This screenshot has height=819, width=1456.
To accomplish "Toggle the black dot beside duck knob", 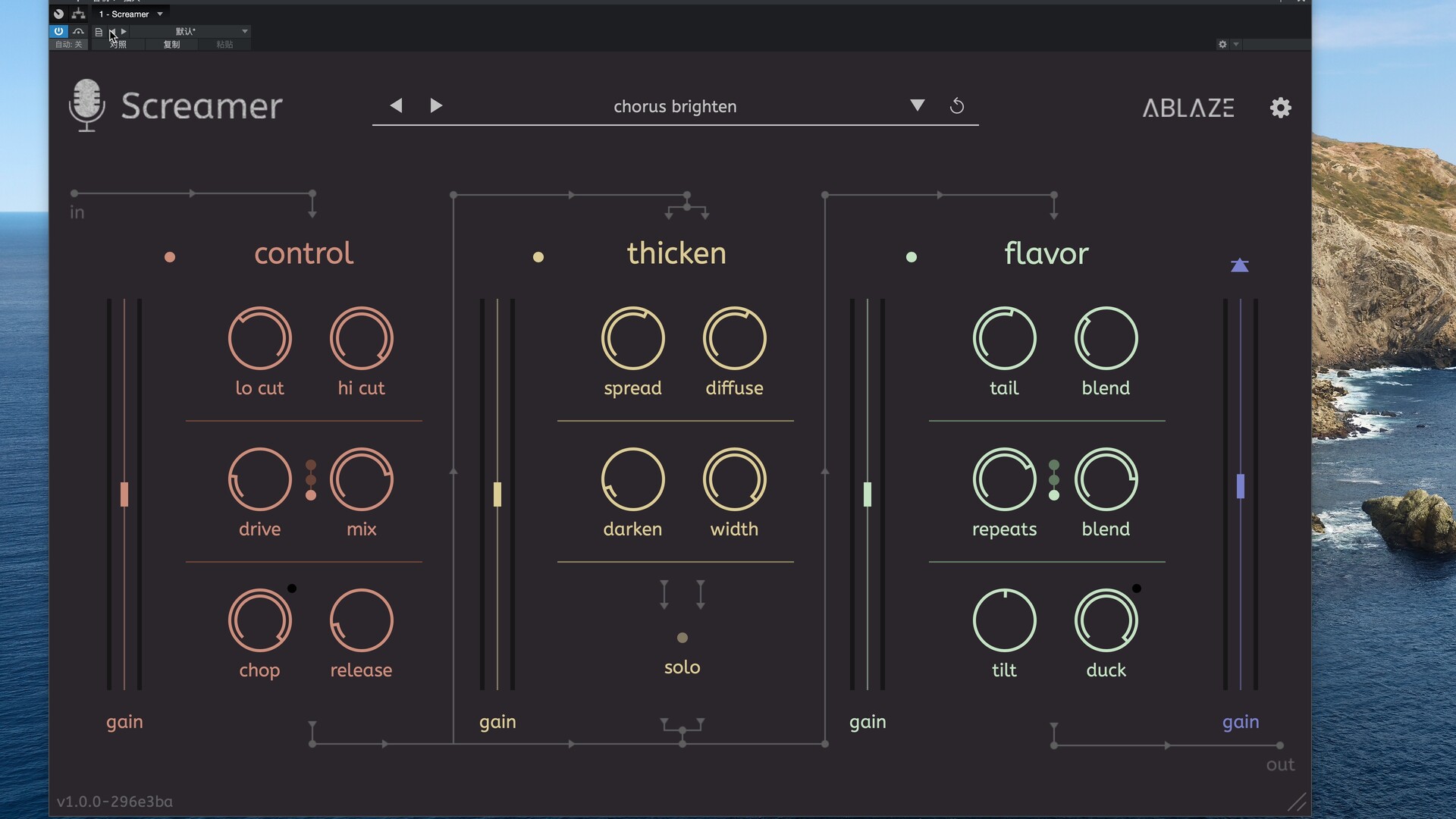I will coord(1137,588).
